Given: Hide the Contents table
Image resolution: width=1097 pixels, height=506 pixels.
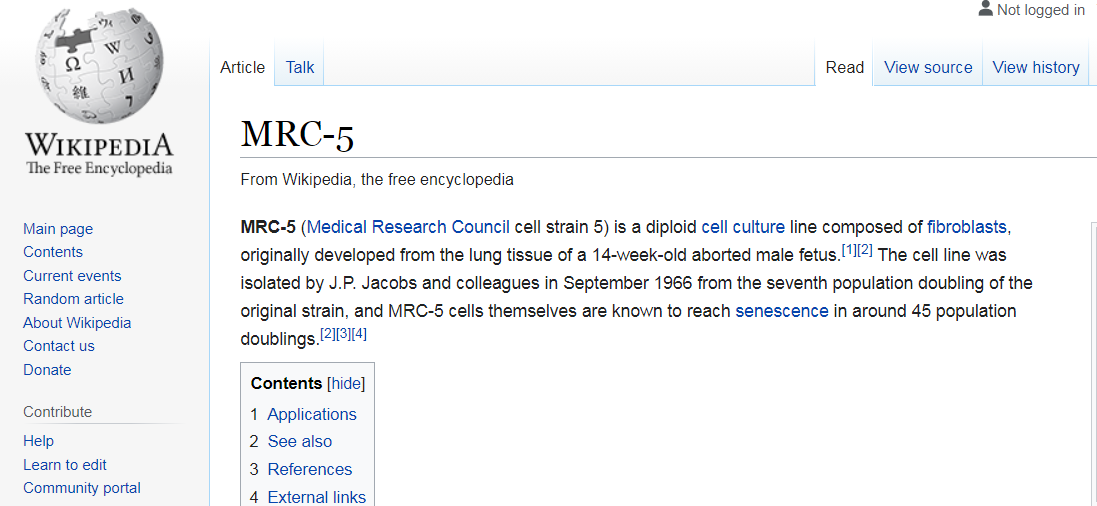Looking at the screenshot, I should (x=346, y=383).
